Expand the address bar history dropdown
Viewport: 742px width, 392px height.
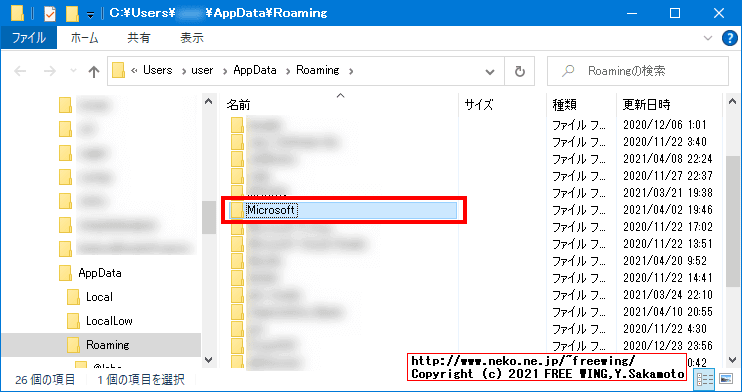click(x=490, y=71)
